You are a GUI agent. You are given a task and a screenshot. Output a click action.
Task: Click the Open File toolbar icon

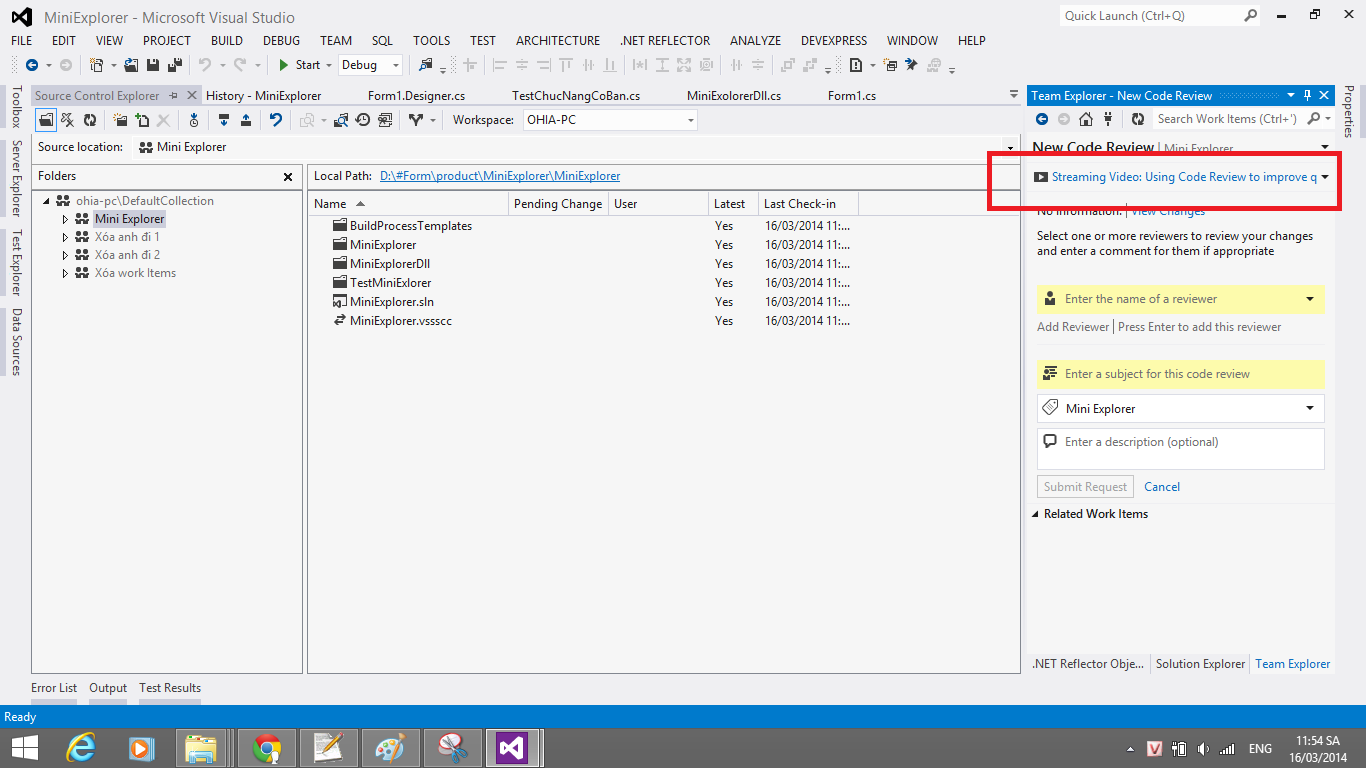pyautogui.click(x=131, y=65)
